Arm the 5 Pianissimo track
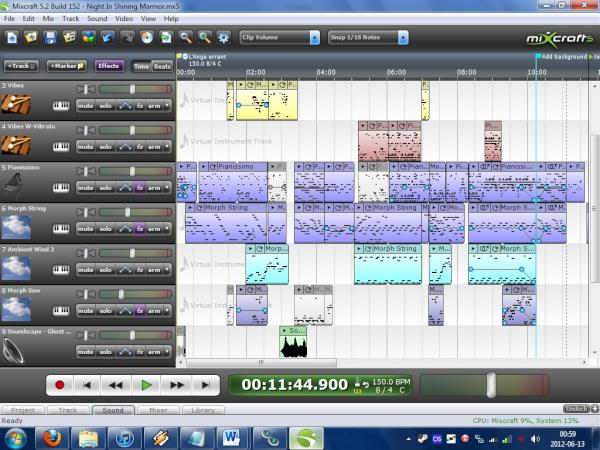600x450 pixels. [154, 188]
